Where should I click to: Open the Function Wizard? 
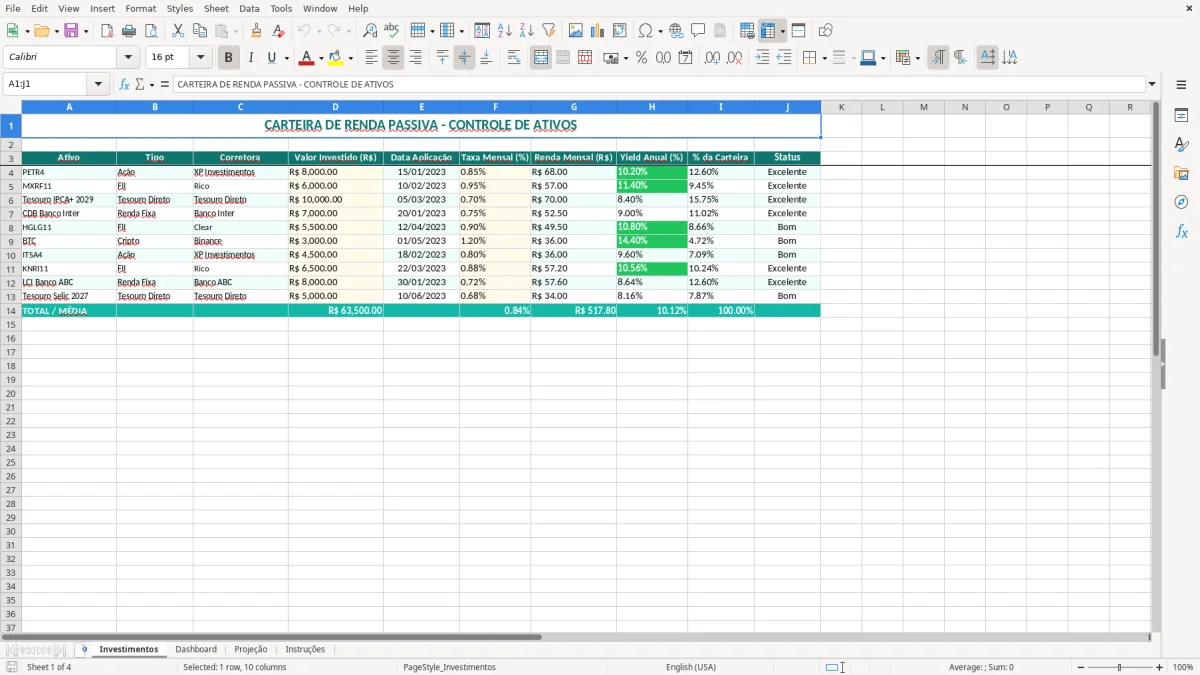(124, 84)
